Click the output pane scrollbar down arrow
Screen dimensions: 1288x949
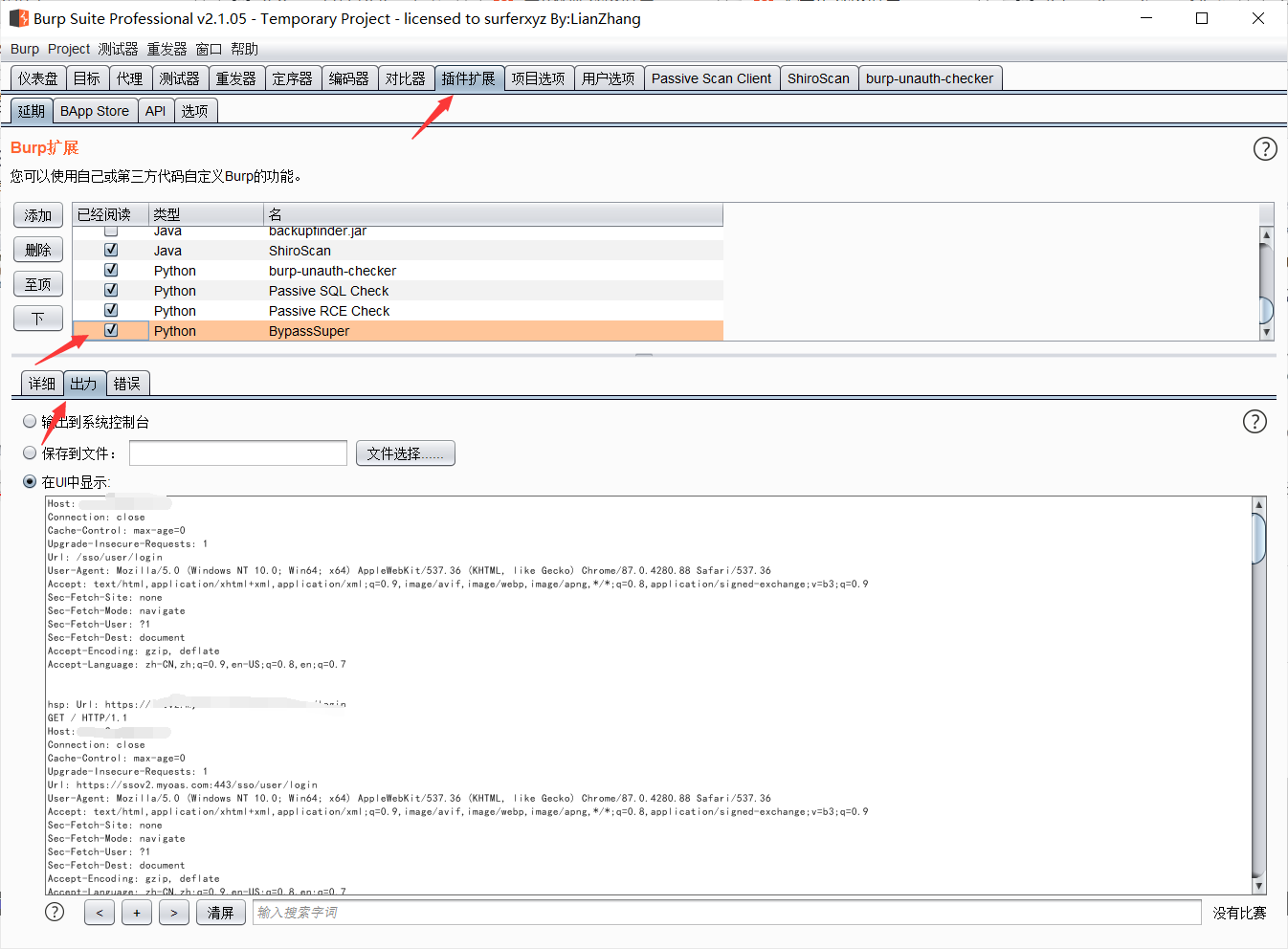point(1259,887)
